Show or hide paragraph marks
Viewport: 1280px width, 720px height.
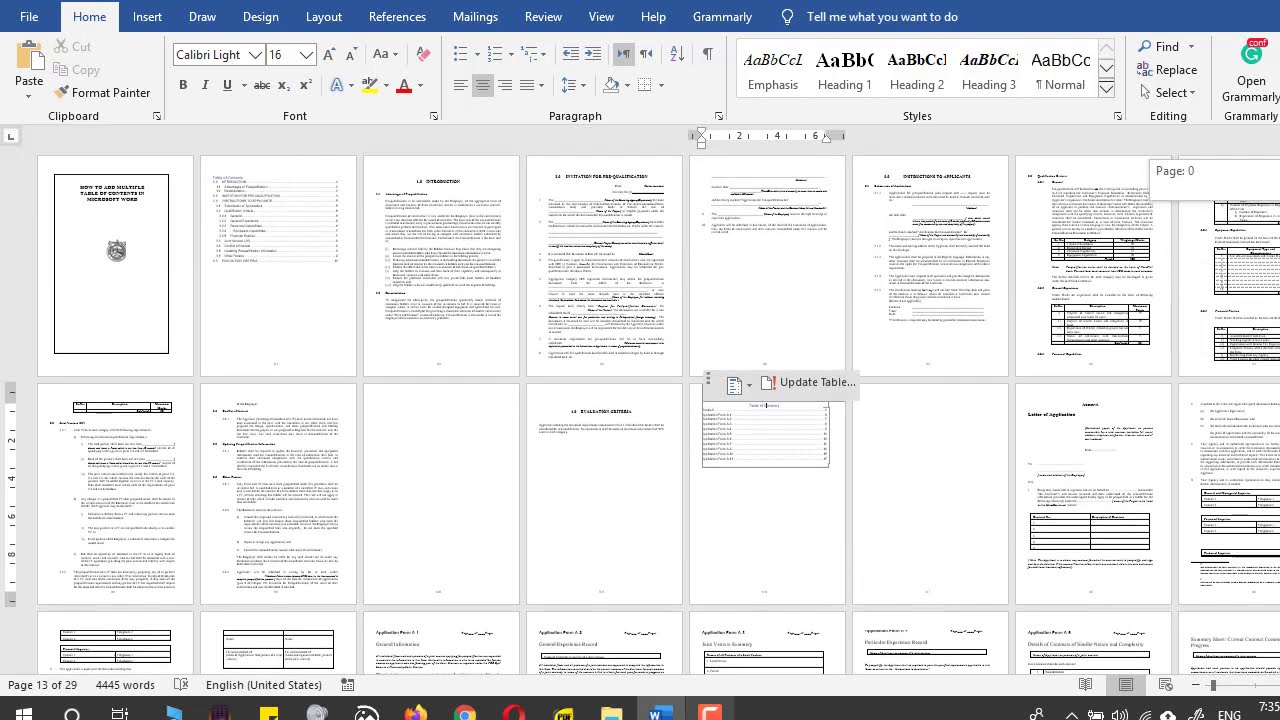707,54
